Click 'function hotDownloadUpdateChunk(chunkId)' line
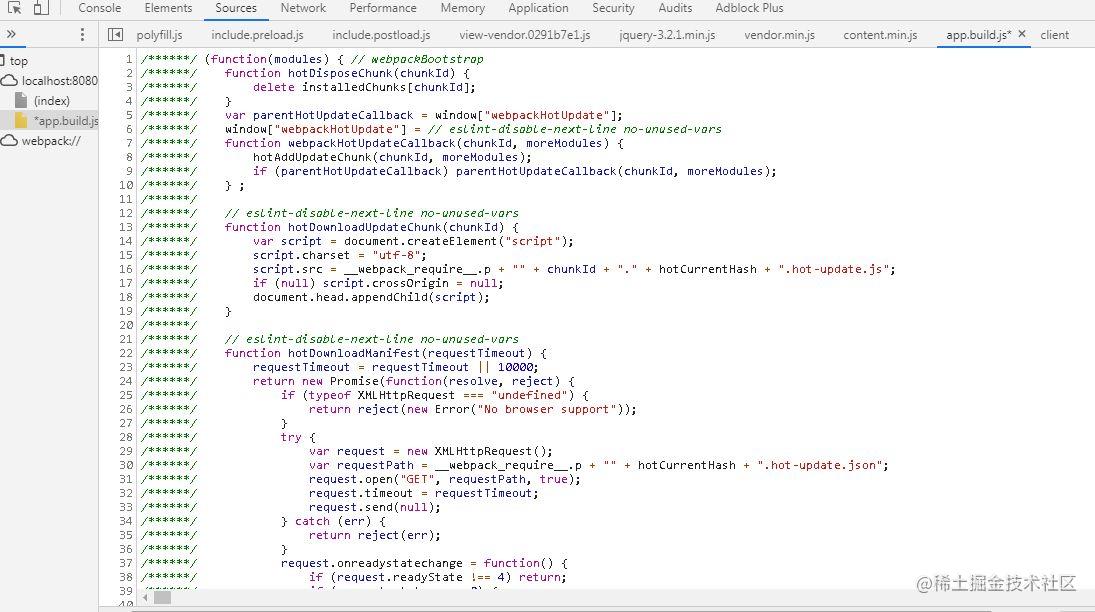1095x612 pixels. click(x=372, y=227)
